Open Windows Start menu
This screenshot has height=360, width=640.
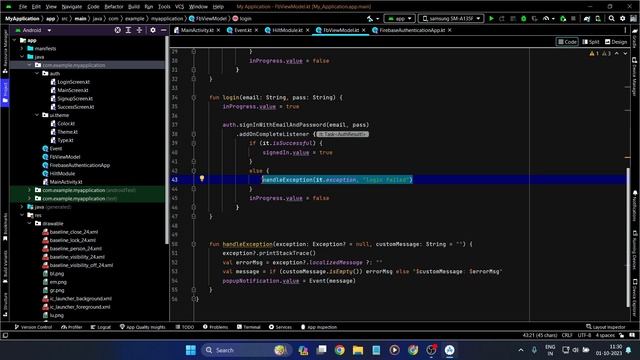[x=191, y=350]
